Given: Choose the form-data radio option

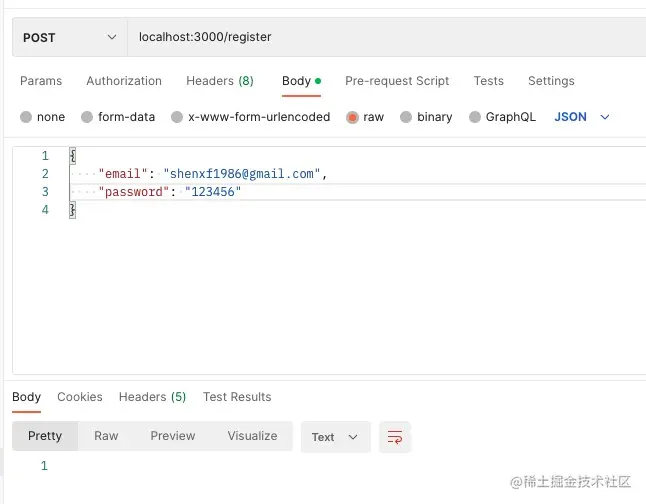Looking at the screenshot, I should point(87,117).
